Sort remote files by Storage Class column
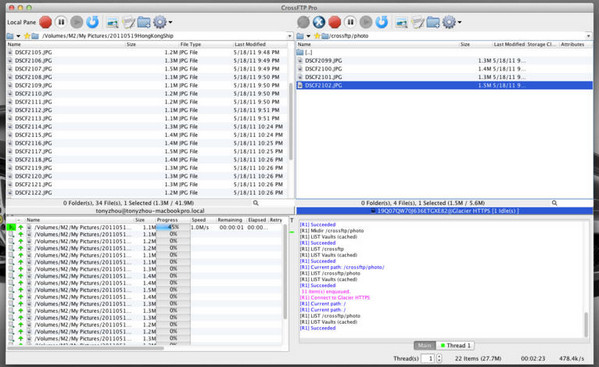This screenshot has height=367, width=599. (x=542, y=44)
